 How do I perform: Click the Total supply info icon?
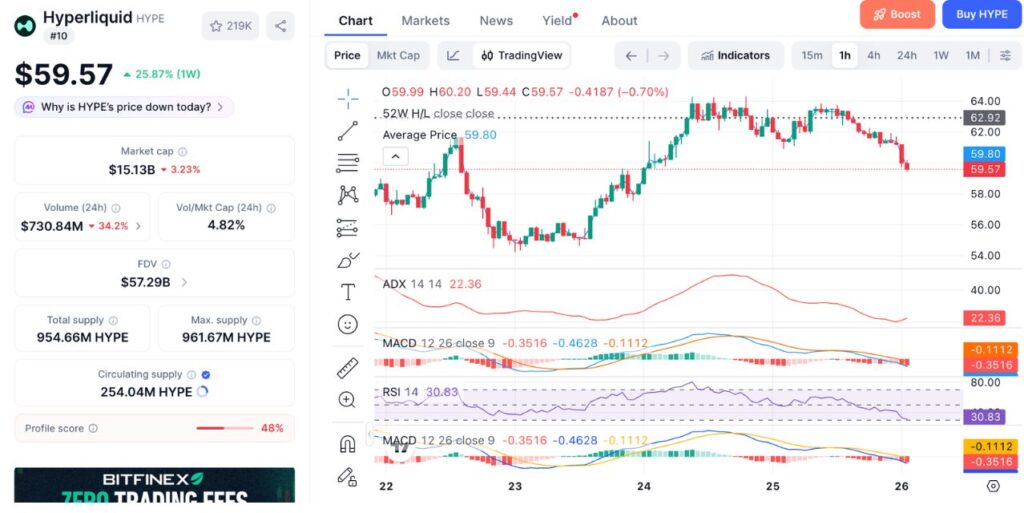(x=113, y=320)
